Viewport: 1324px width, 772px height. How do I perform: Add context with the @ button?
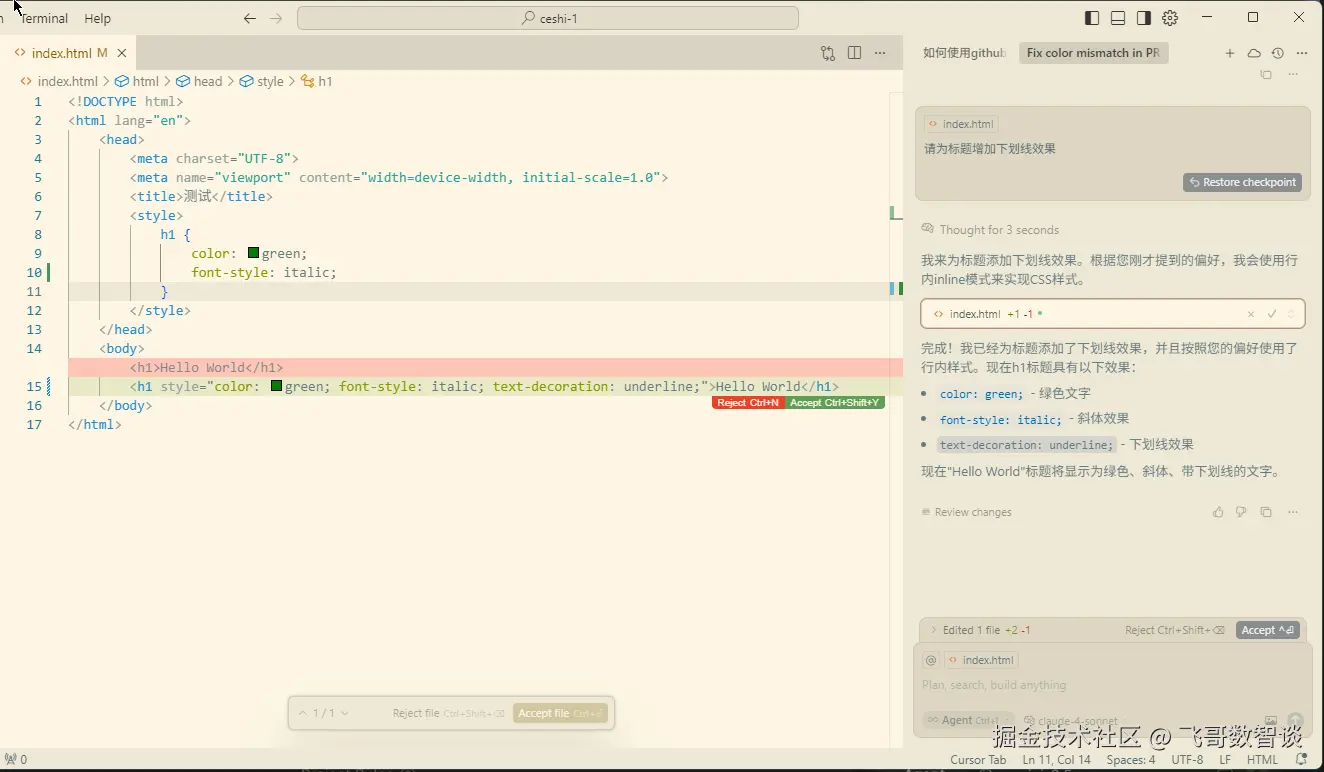pos(931,660)
